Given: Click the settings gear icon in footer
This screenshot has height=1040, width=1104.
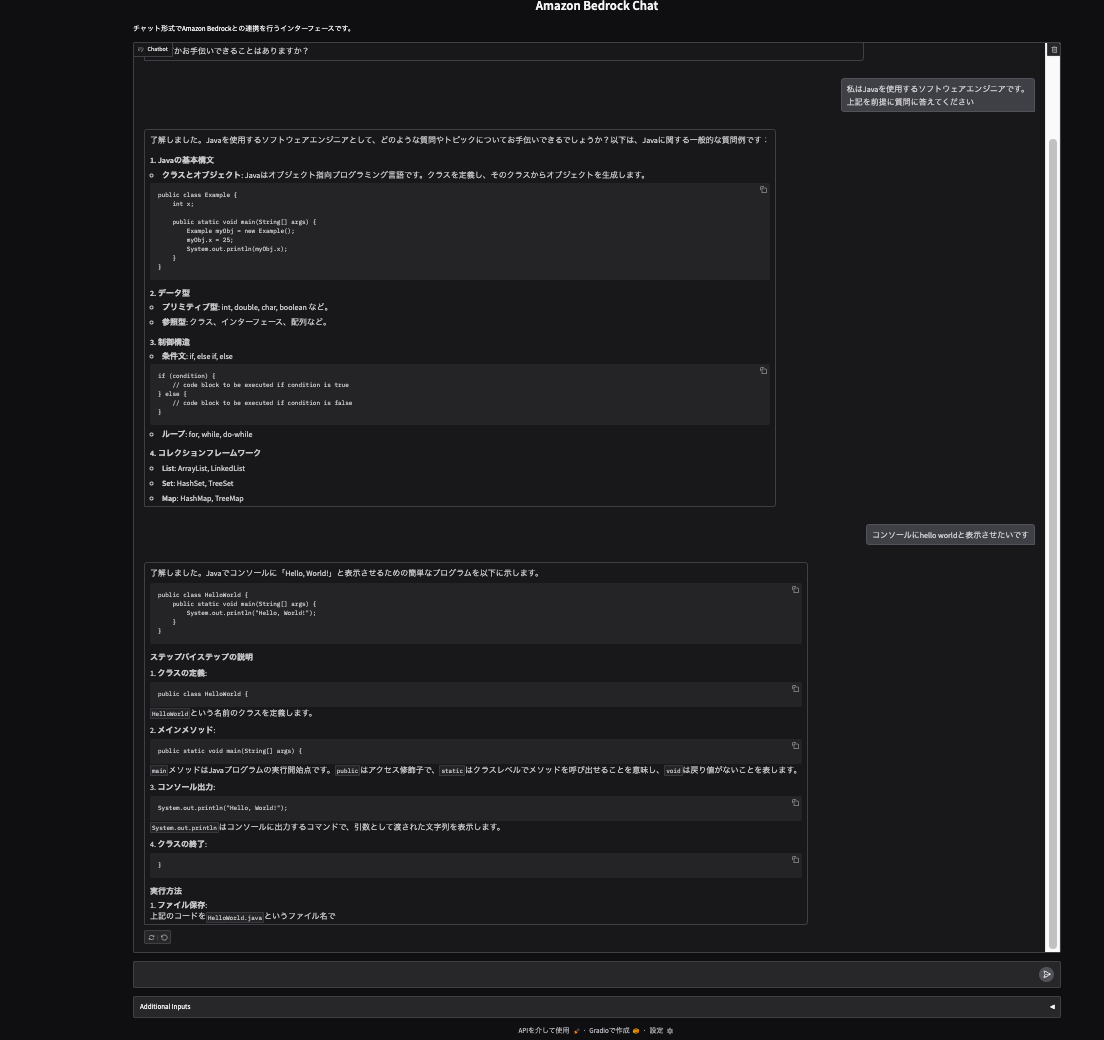Looking at the screenshot, I should coord(670,1031).
